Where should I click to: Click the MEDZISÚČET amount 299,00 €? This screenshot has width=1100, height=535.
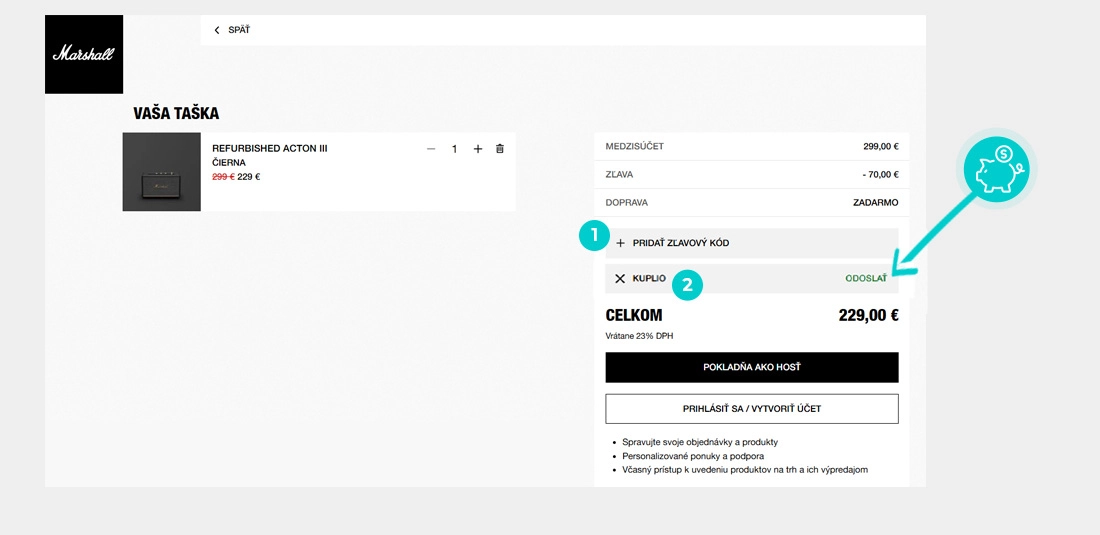click(880, 147)
